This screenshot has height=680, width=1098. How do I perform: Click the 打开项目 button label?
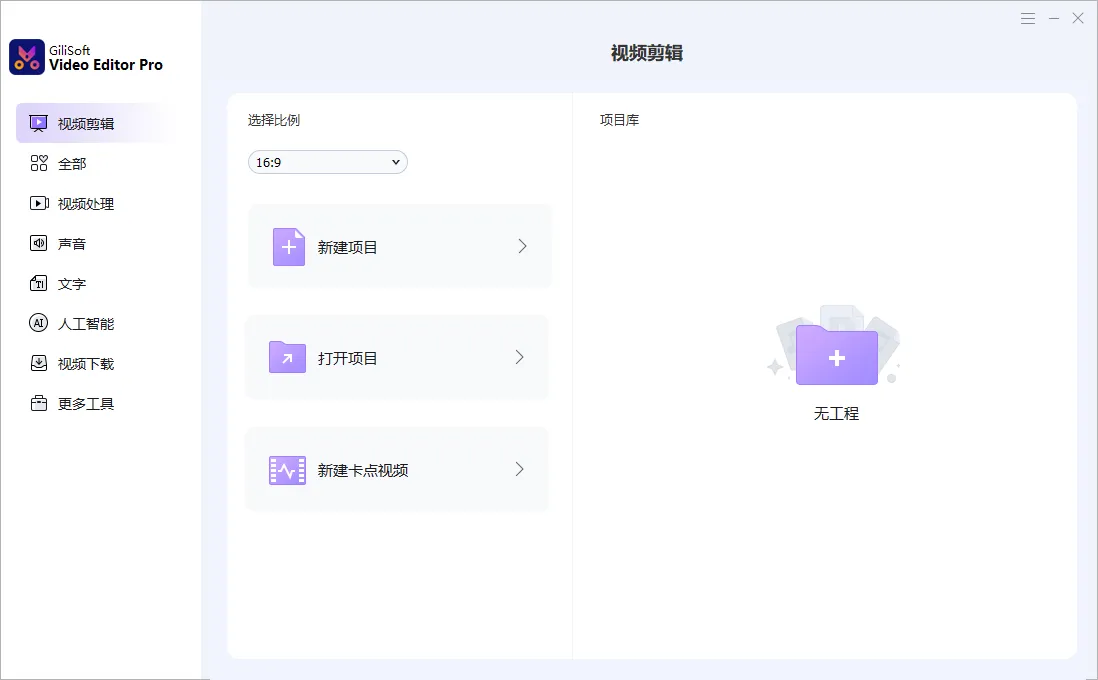(x=348, y=358)
